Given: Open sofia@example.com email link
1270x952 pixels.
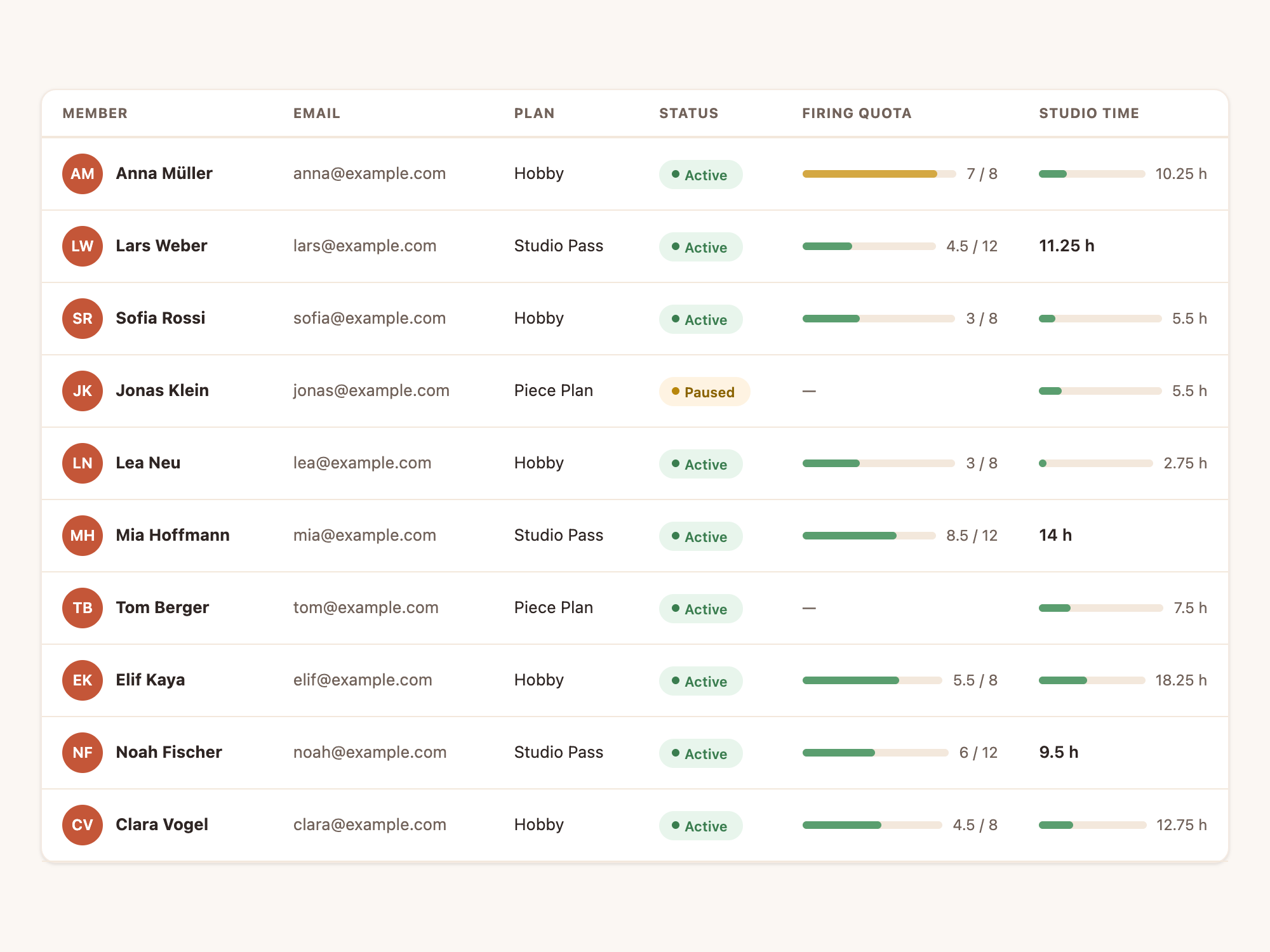Looking at the screenshot, I should pos(370,319).
